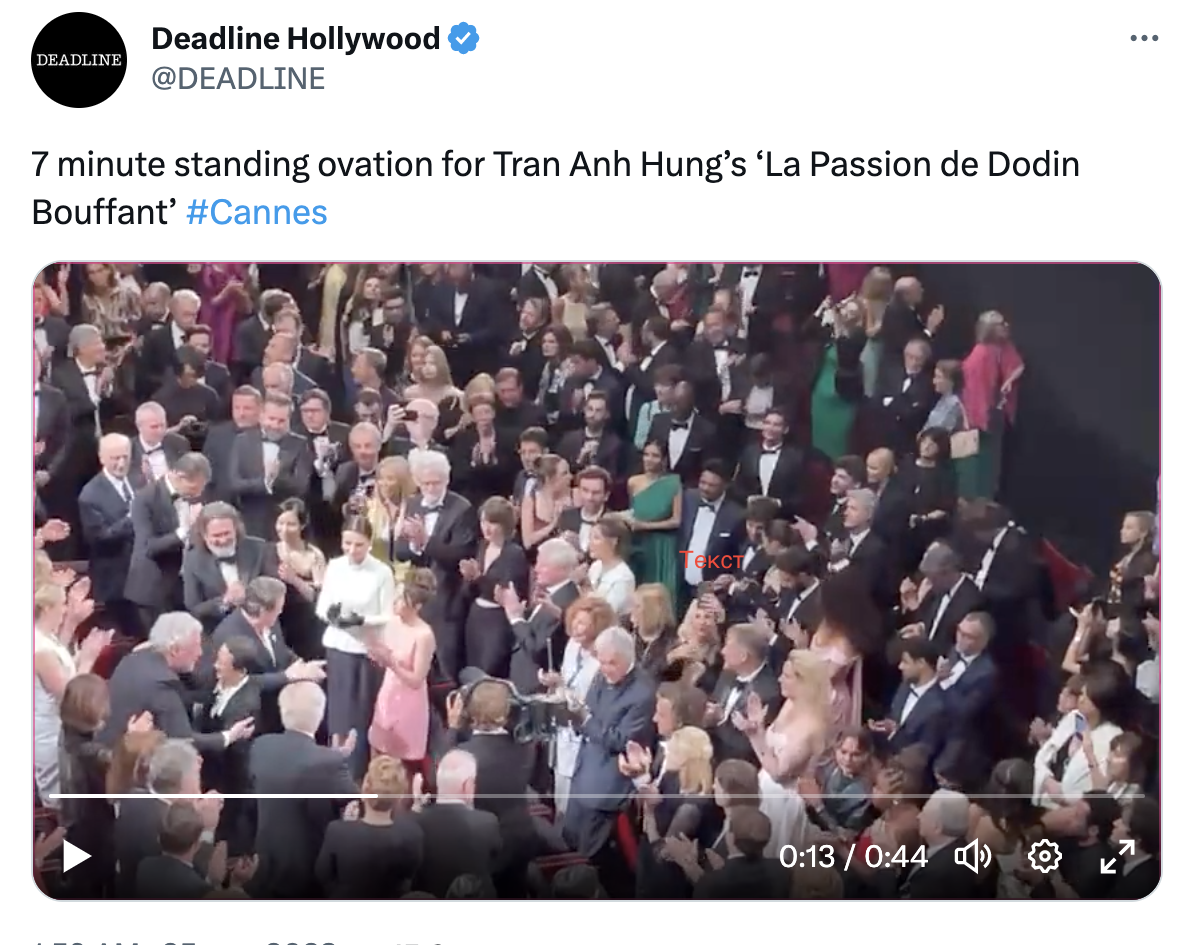Open the Deadline profile avatar
This screenshot has width=1181, height=945.
[x=79, y=59]
